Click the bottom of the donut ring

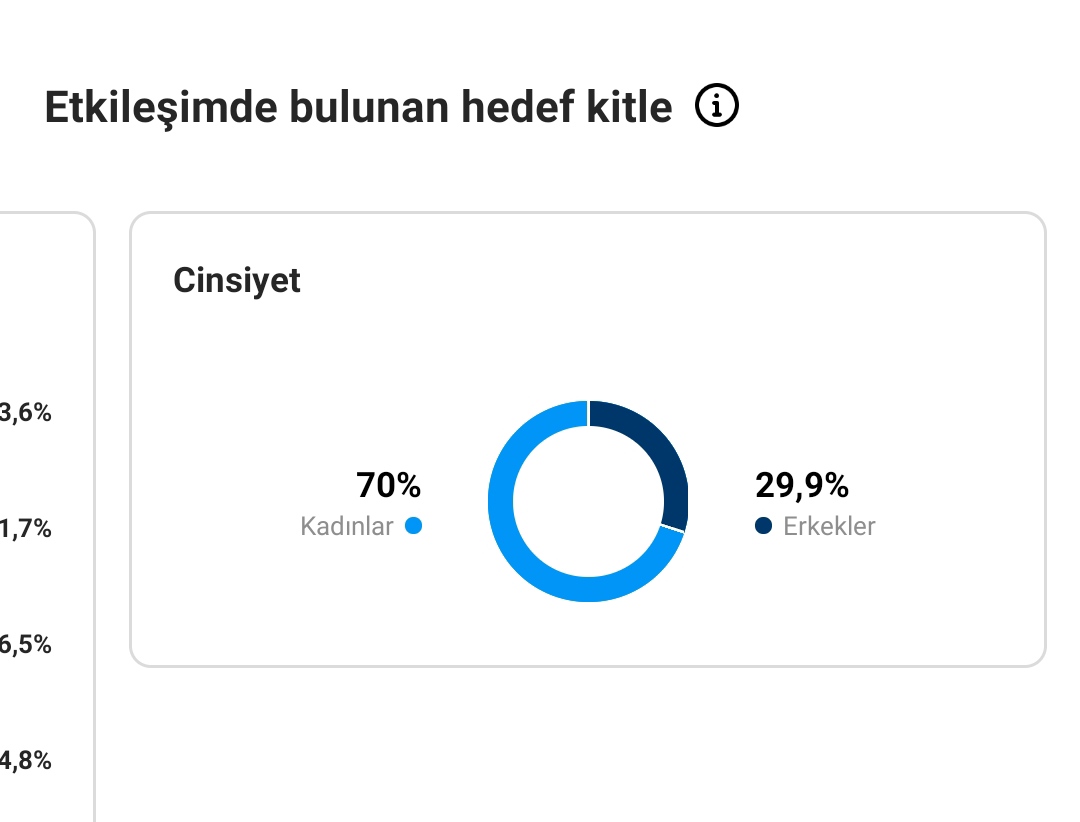pyautogui.click(x=588, y=589)
